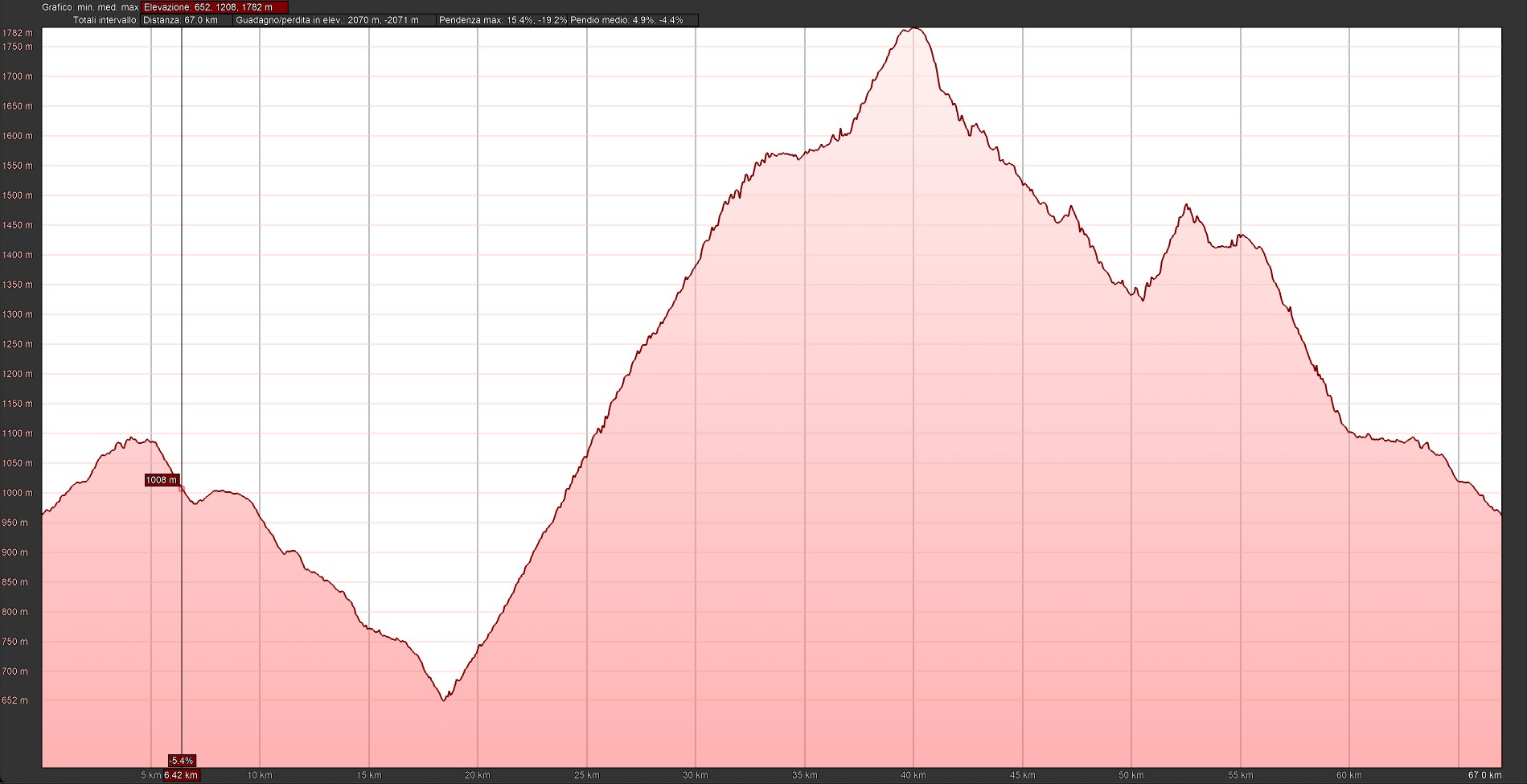This screenshot has width=1527, height=784.
Task: Click the 652 m minimum label on the elevation axis
Action: pos(15,700)
